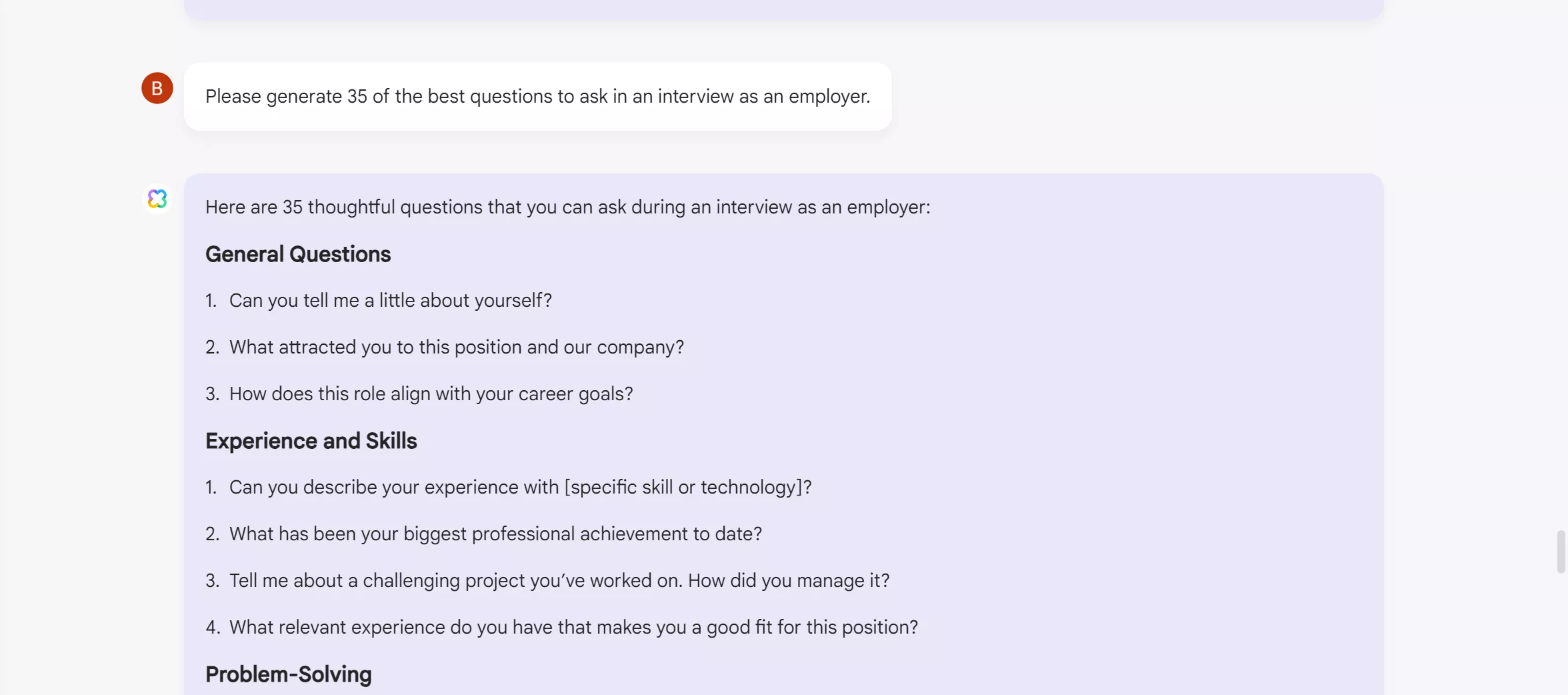Click the prompt "Please generate 35 of the best questions"

[x=537, y=97]
